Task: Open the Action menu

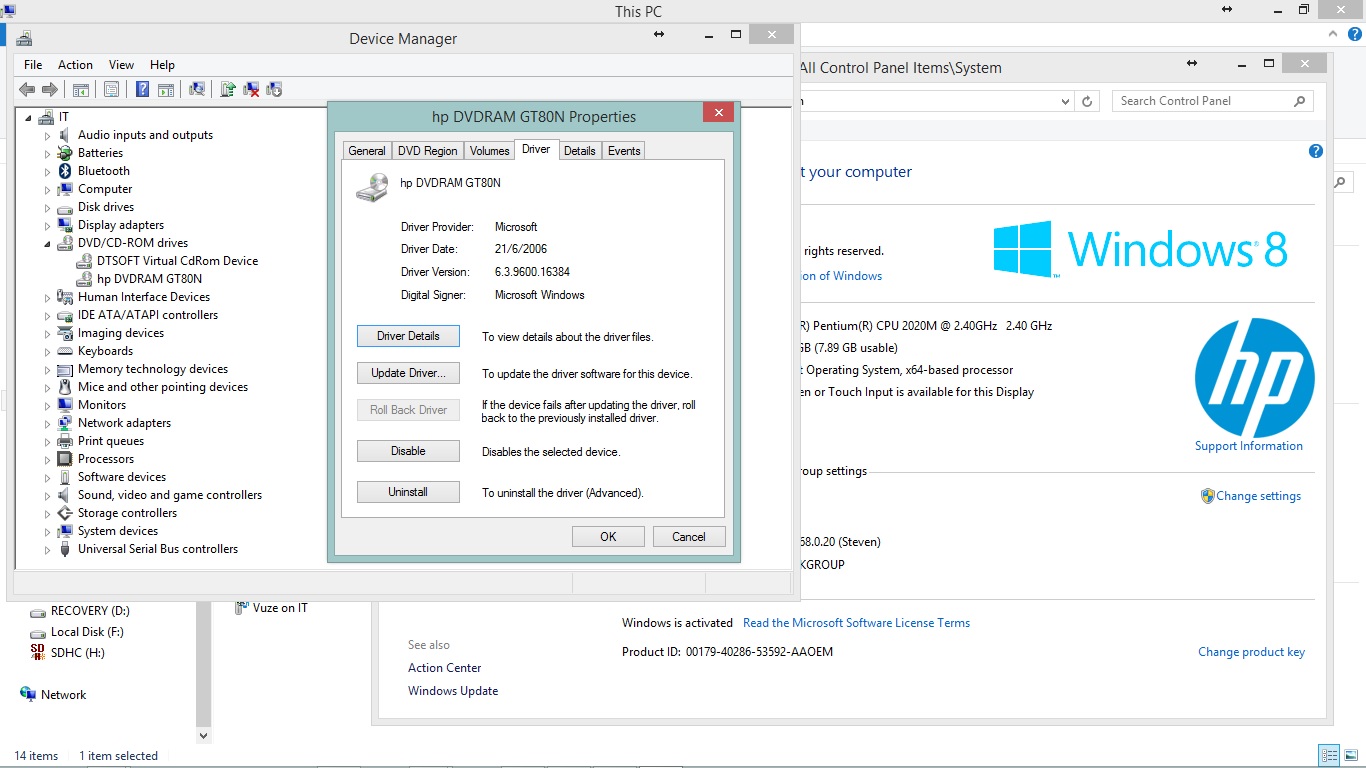Action: [x=75, y=65]
